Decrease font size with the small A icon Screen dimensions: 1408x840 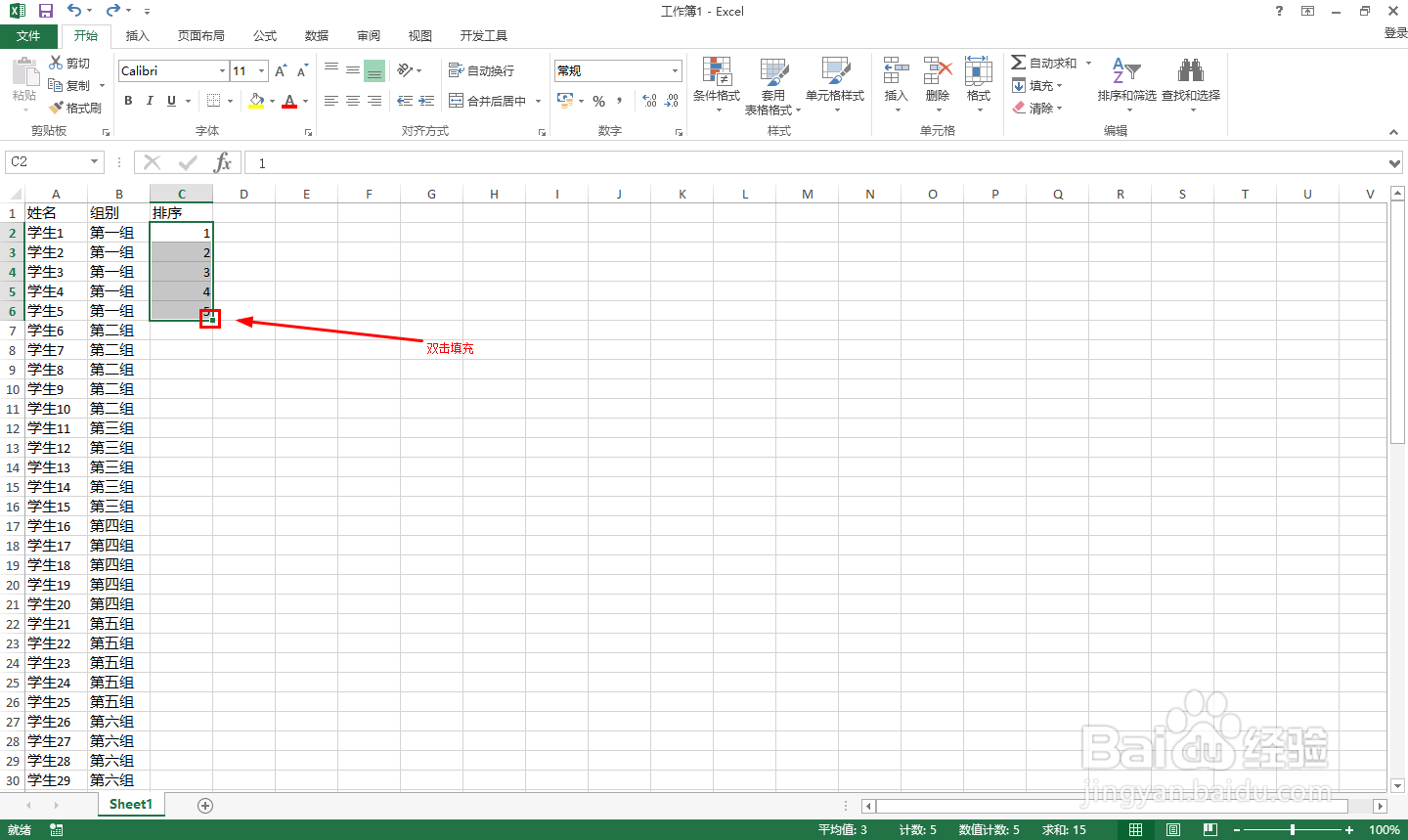[x=302, y=70]
